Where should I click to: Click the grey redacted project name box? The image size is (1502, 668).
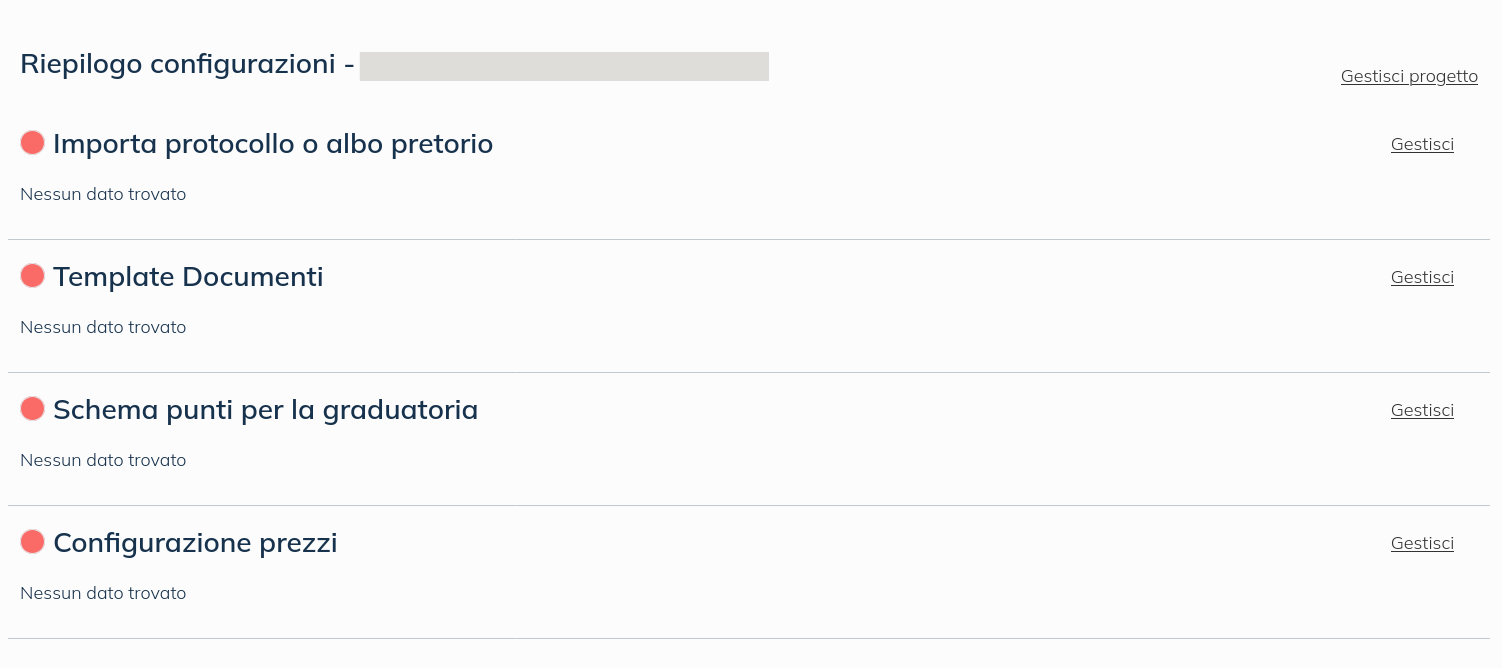(x=564, y=66)
